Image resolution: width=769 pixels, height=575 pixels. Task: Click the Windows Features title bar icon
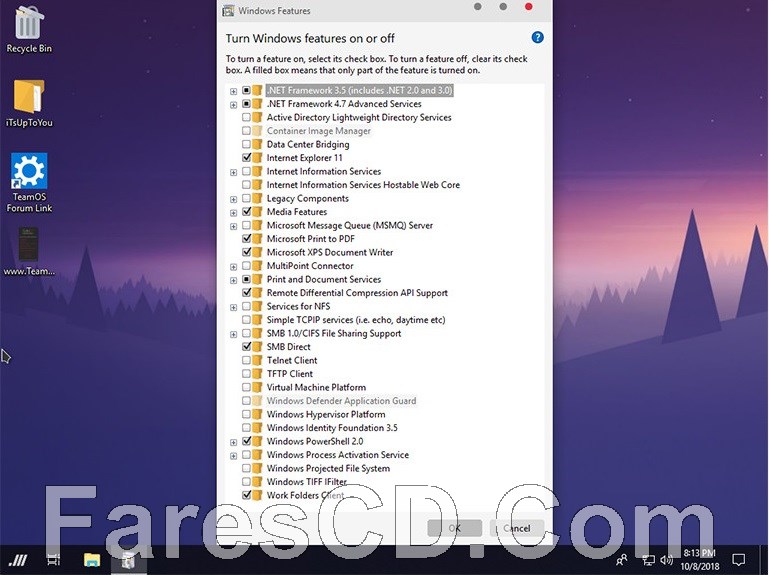[x=228, y=10]
